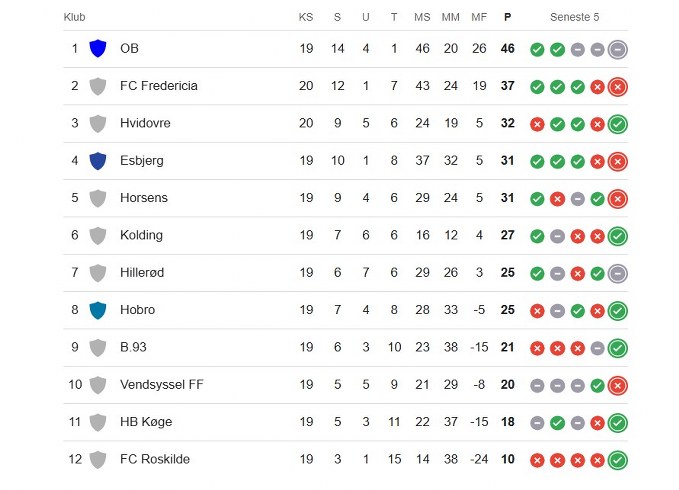The height and width of the screenshot is (490, 679).
Task: Click FC Fredericia's latest loss icon
Action: point(617,86)
